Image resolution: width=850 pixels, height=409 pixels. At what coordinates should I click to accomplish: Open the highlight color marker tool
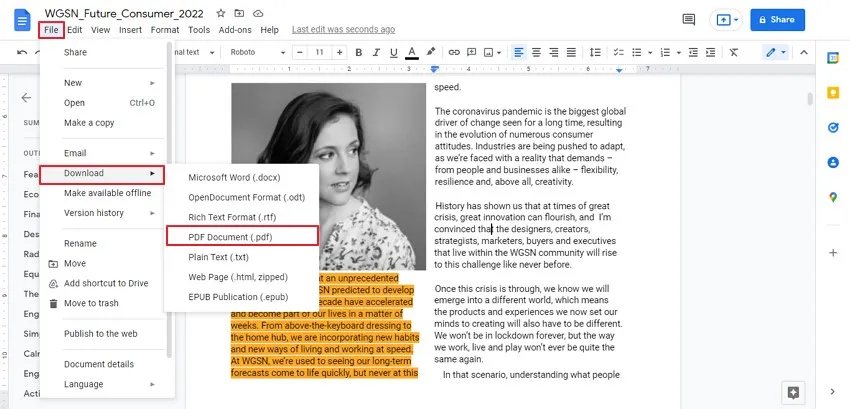(x=431, y=53)
